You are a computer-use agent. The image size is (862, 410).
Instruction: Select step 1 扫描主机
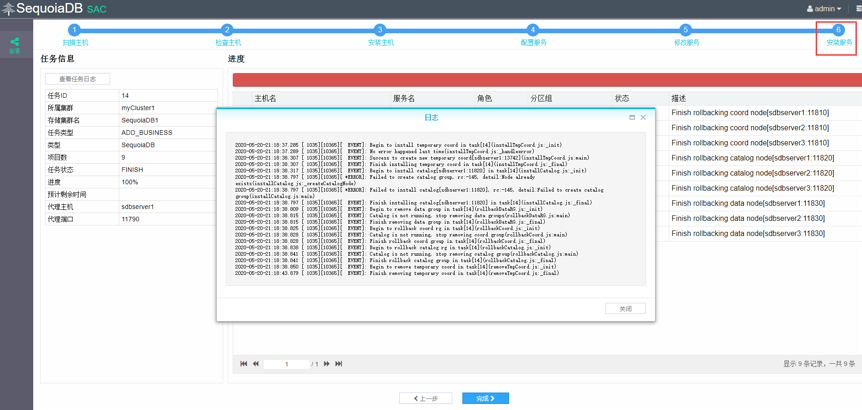click(x=75, y=30)
